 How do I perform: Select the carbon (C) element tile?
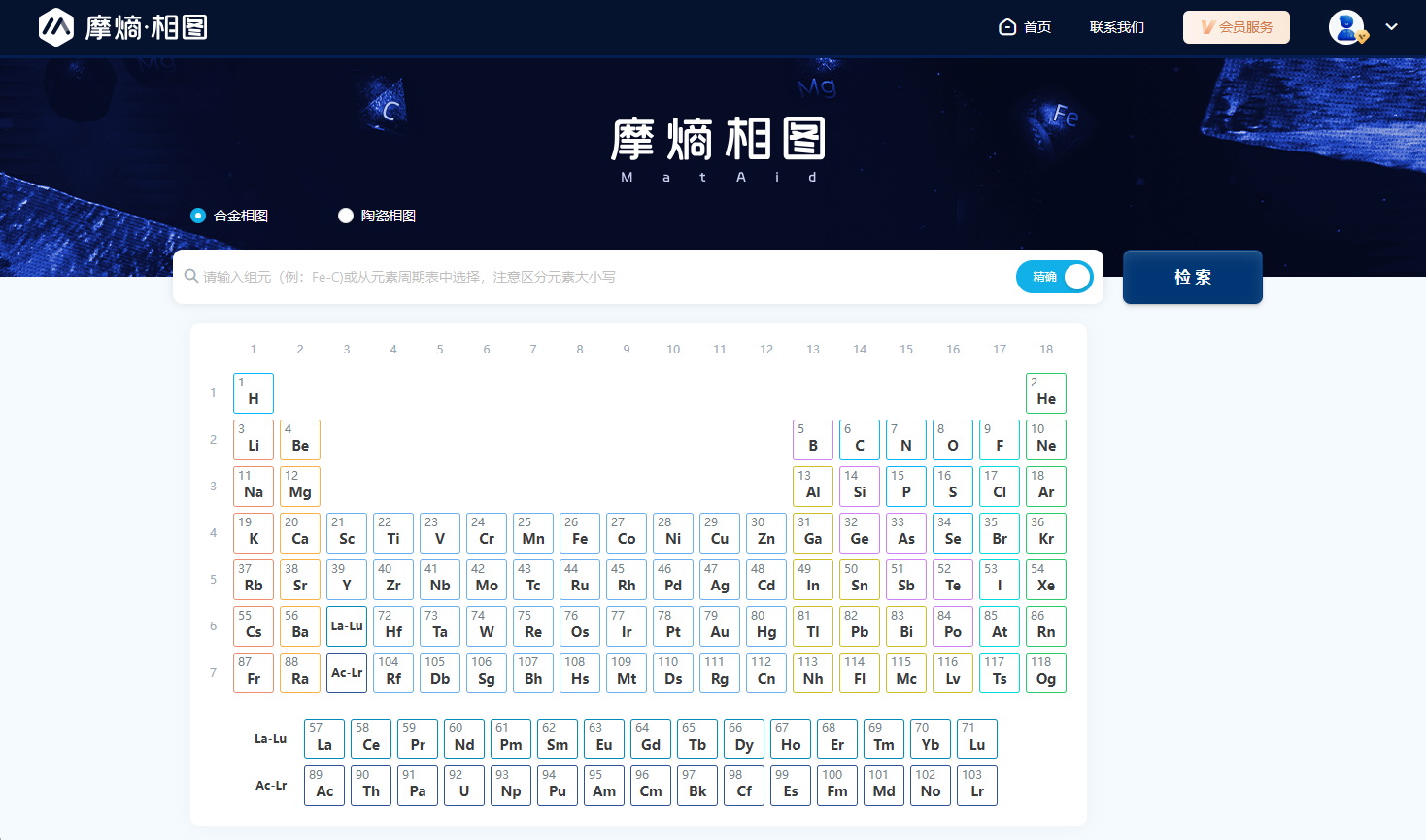tap(860, 440)
